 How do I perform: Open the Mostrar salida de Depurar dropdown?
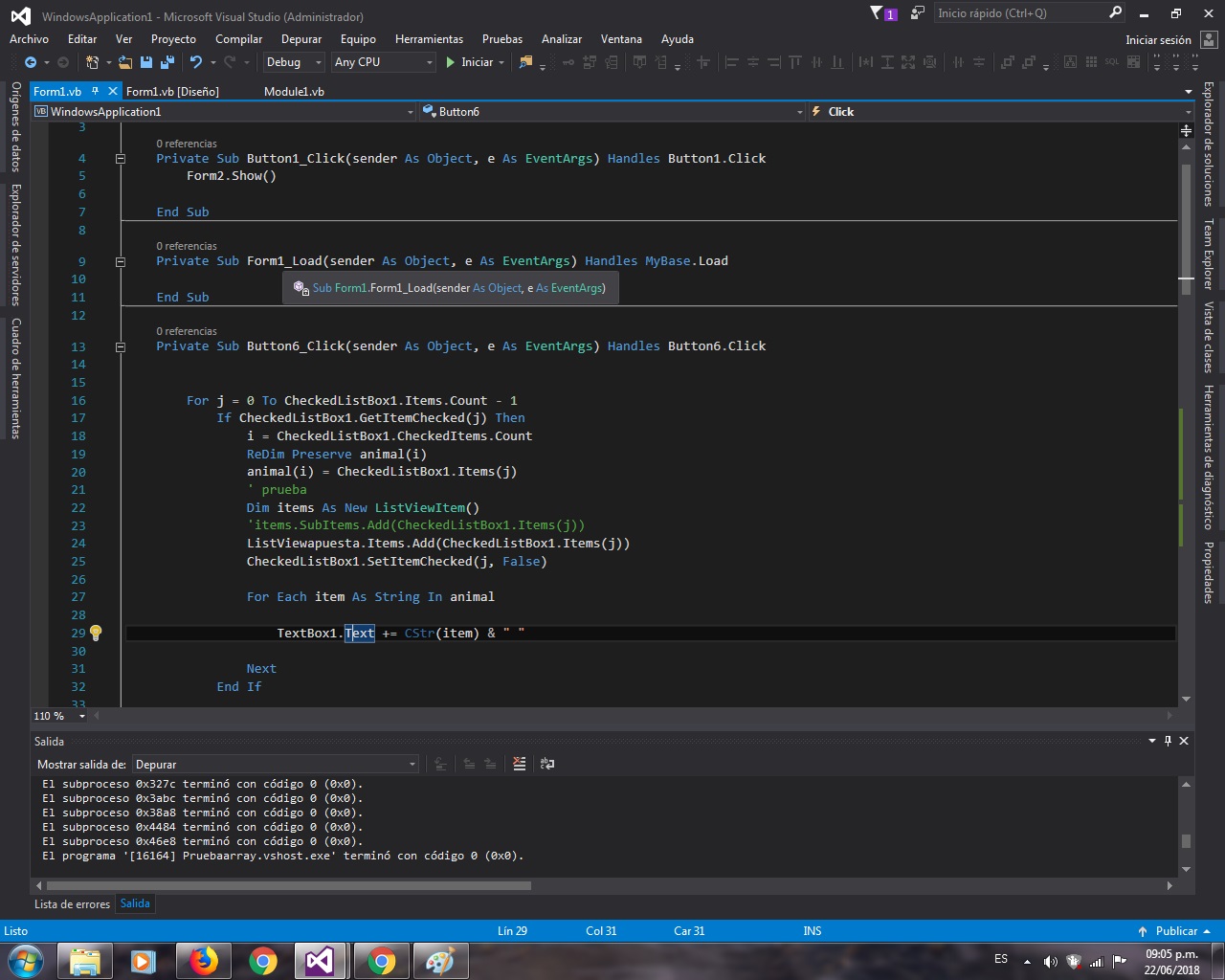click(x=276, y=764)
